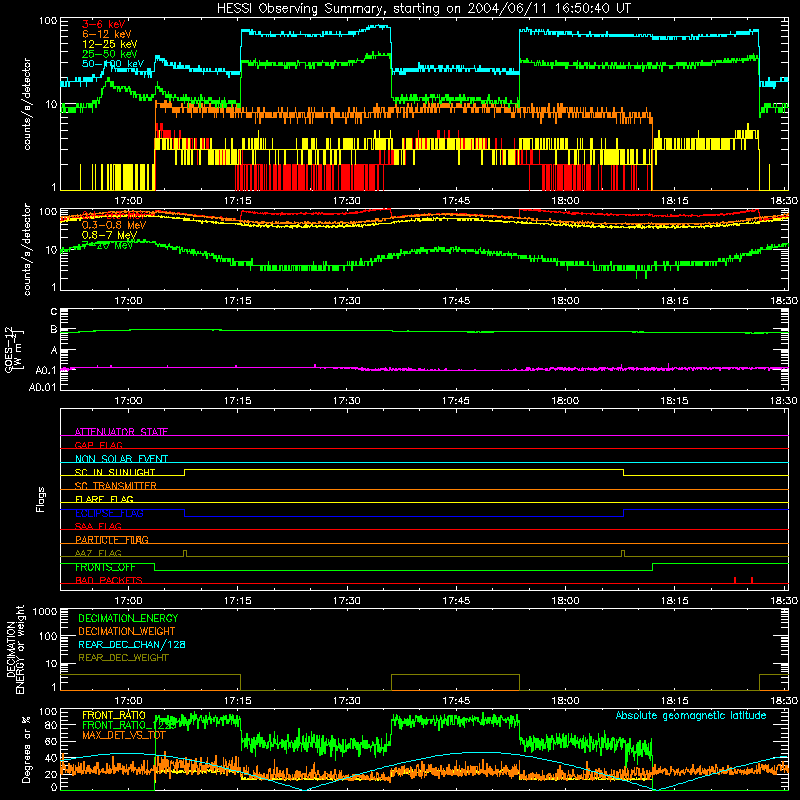The height and width of the screenshot is (800, 800).
Task: Select the green FRONTS_OFF flag label
Action: 105,567
